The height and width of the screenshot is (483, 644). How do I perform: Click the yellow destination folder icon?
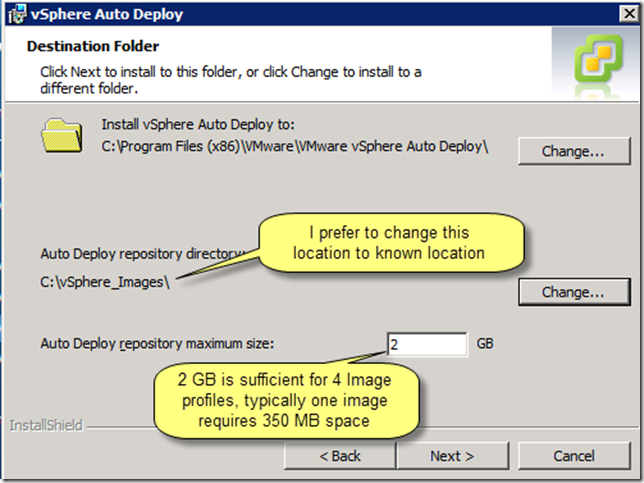click(62, 135)
